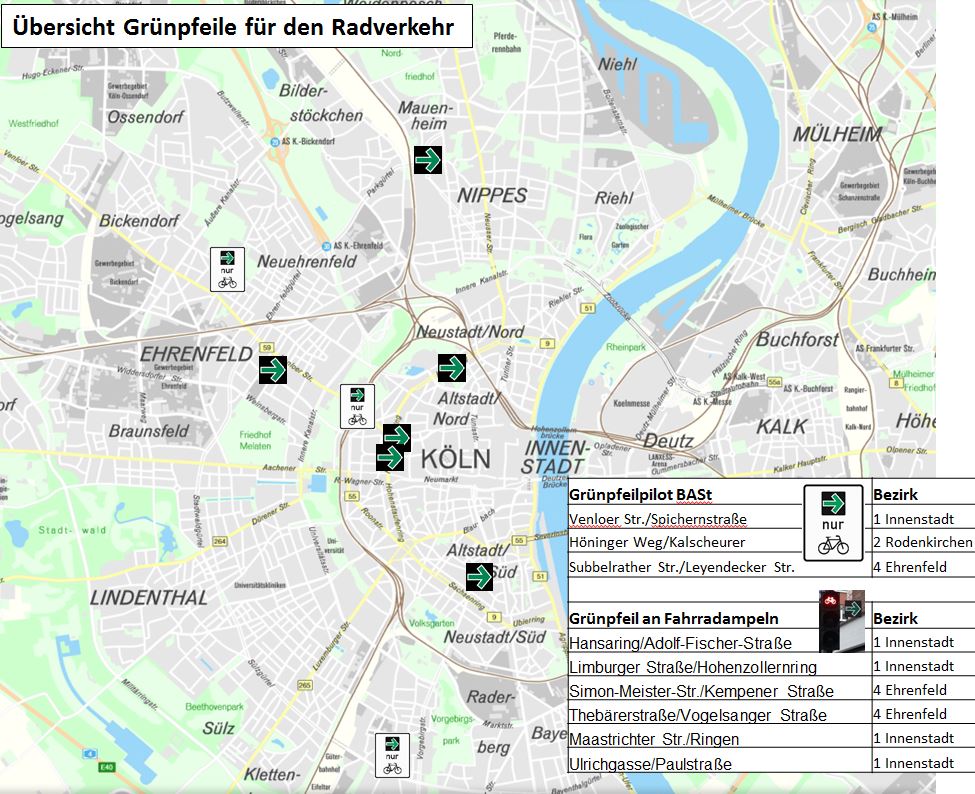The height and width of the screenshot is (794, 975).
Task: Select the 'Höninger Weg/Kalscheurer' row
Action: click(657, 543)
